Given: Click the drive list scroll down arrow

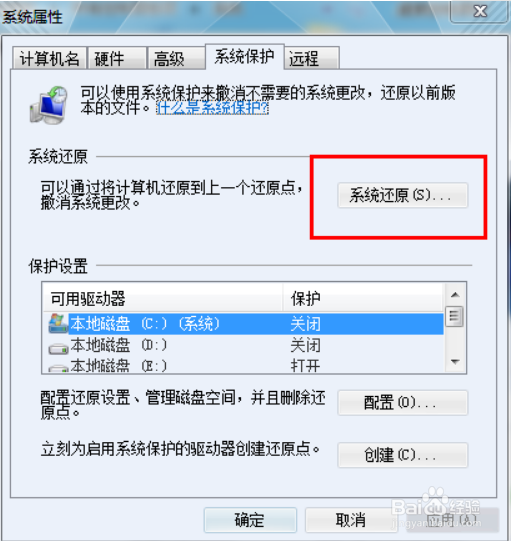Looking at the screenshot, I should click(455, 362).
